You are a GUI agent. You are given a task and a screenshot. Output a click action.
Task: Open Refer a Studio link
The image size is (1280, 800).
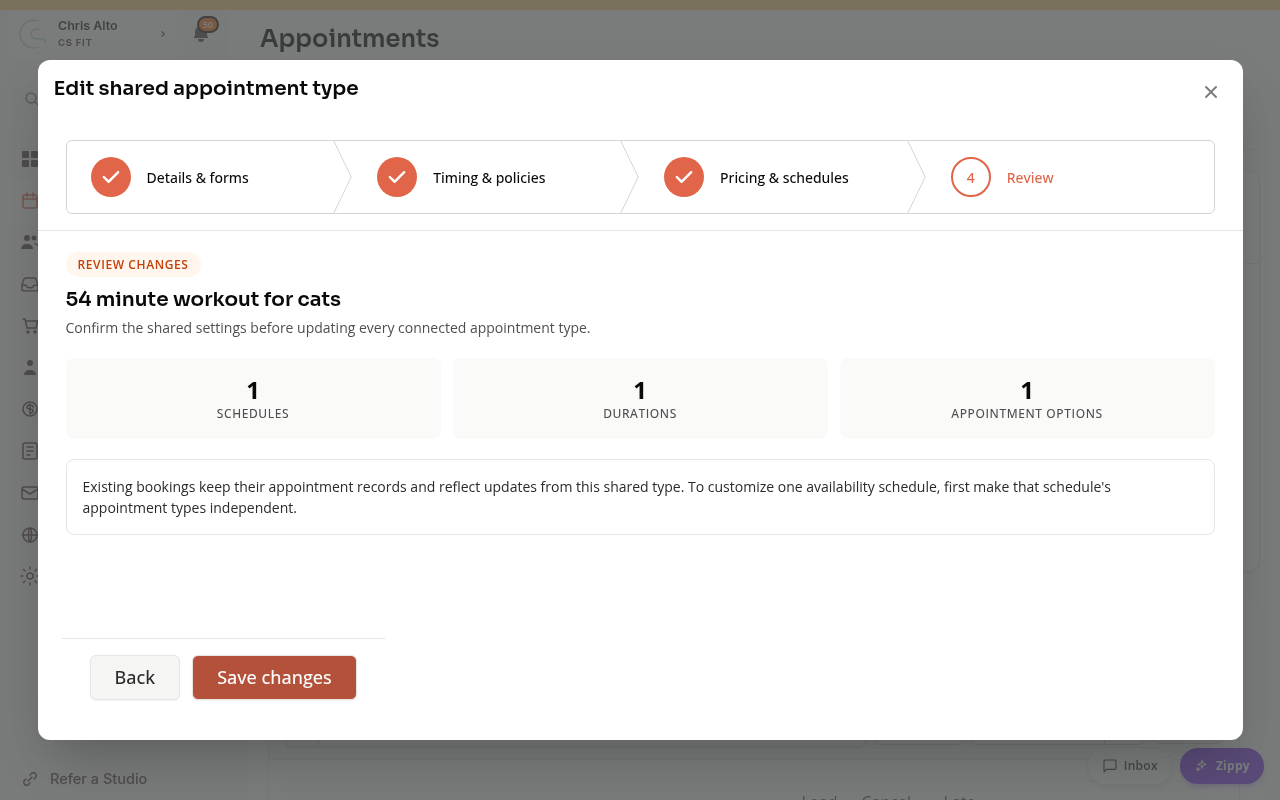pos(85,779)
